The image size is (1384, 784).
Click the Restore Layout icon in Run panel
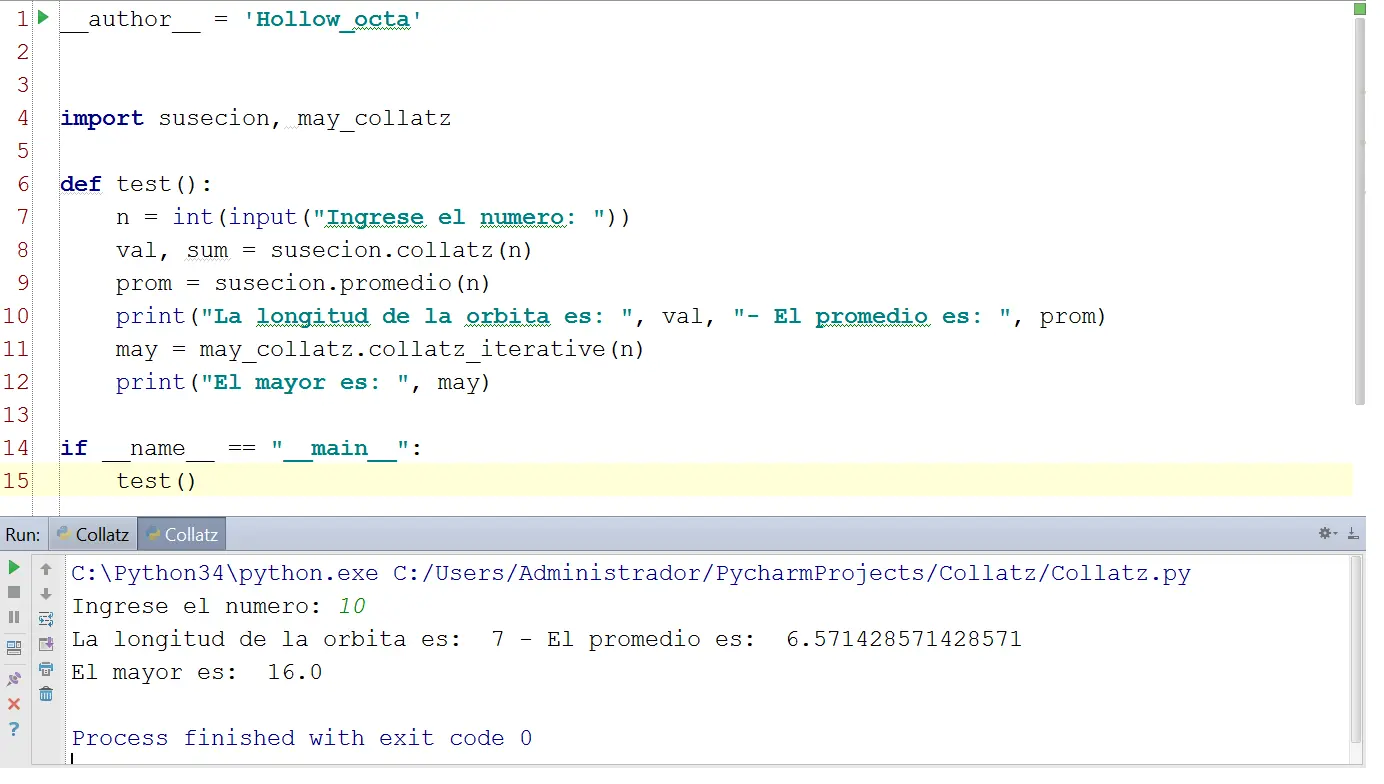point(14,647)
